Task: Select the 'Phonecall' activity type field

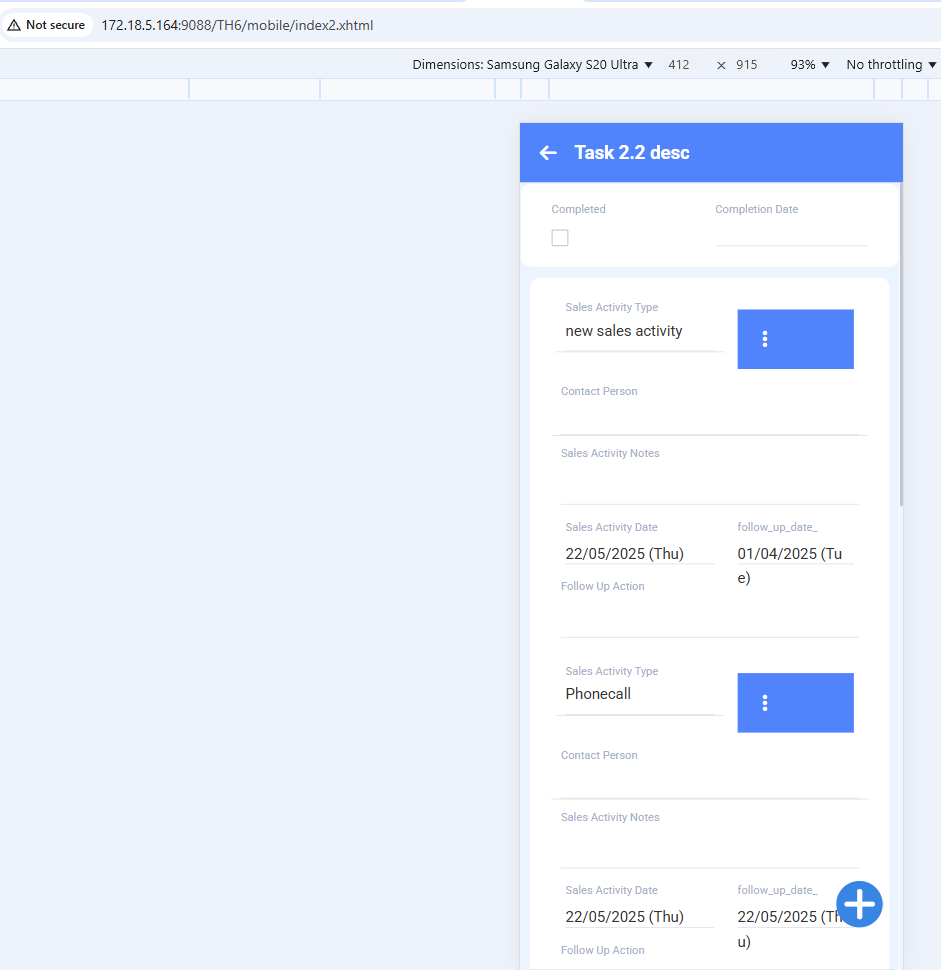Action: coord(640,694)
